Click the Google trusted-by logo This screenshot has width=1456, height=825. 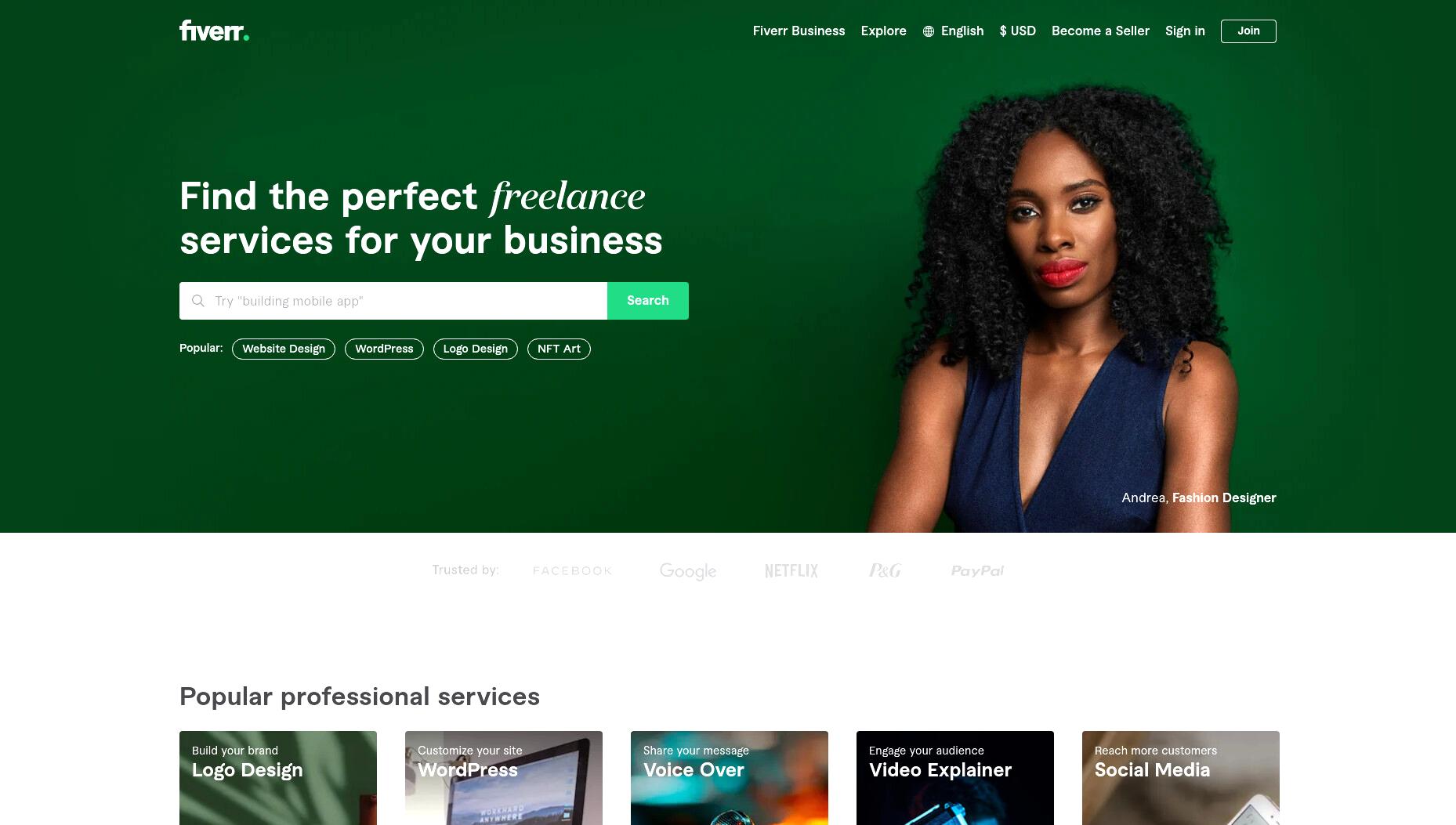pyautogui.click(x=688, y=571)
